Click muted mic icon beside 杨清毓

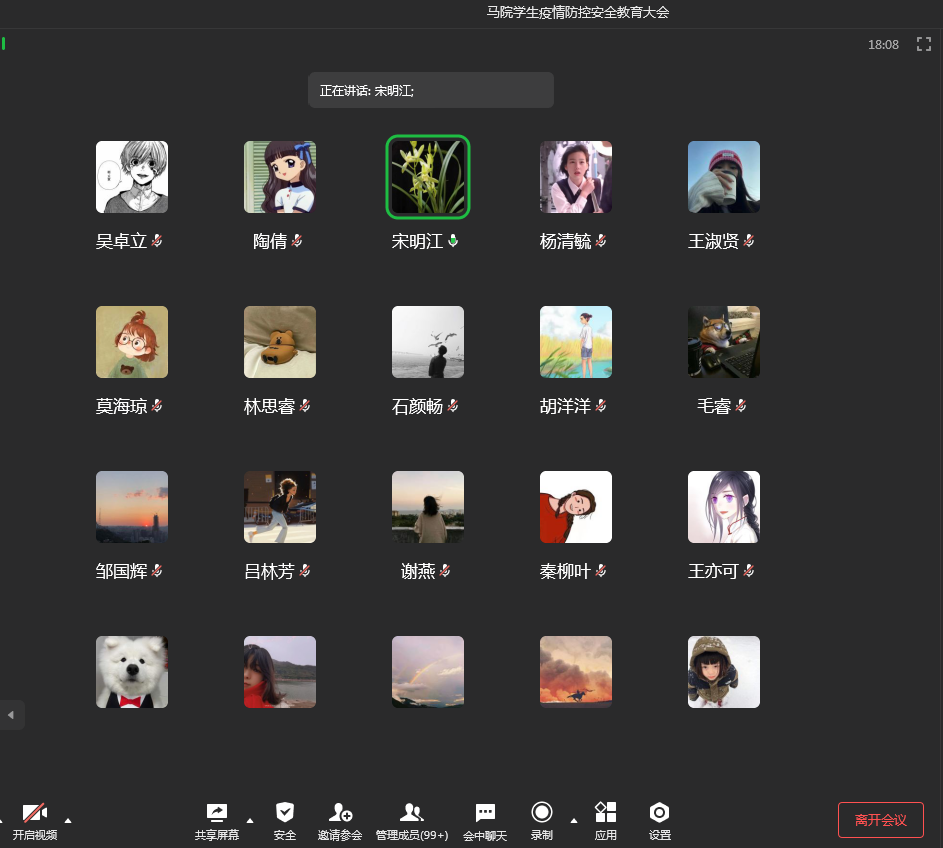pyautogui.click(x=601, y=241)
